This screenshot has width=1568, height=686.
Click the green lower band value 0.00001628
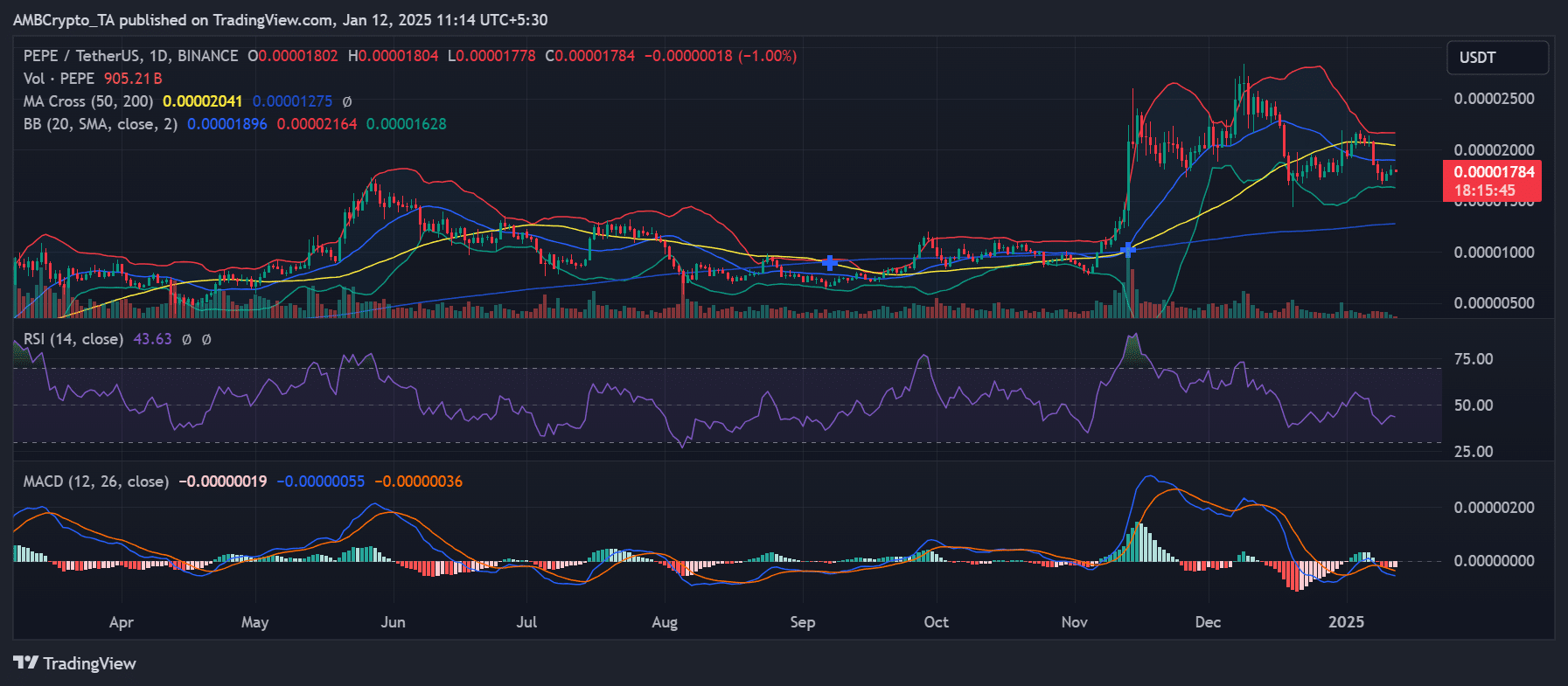click(x=406, y=124)
